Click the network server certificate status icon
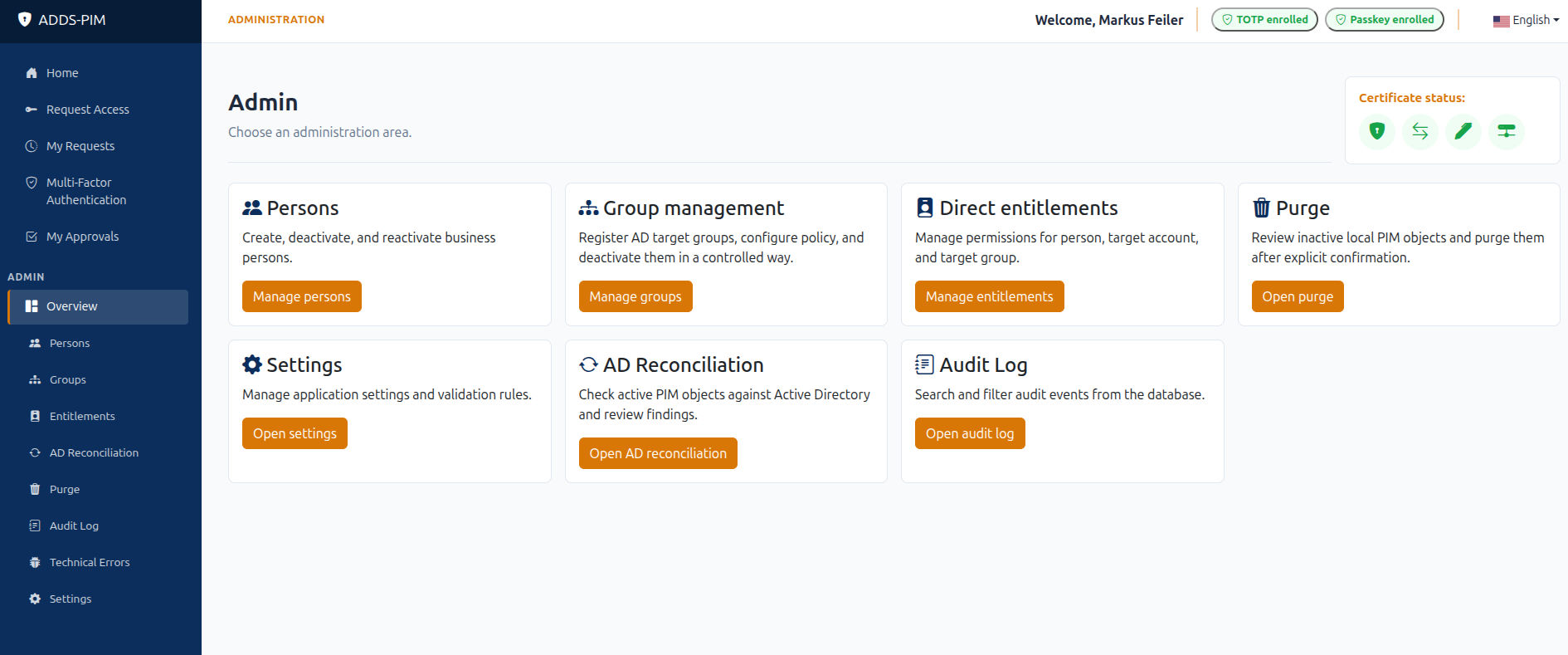The image size is (1568, 655). tap(1507, 131)
